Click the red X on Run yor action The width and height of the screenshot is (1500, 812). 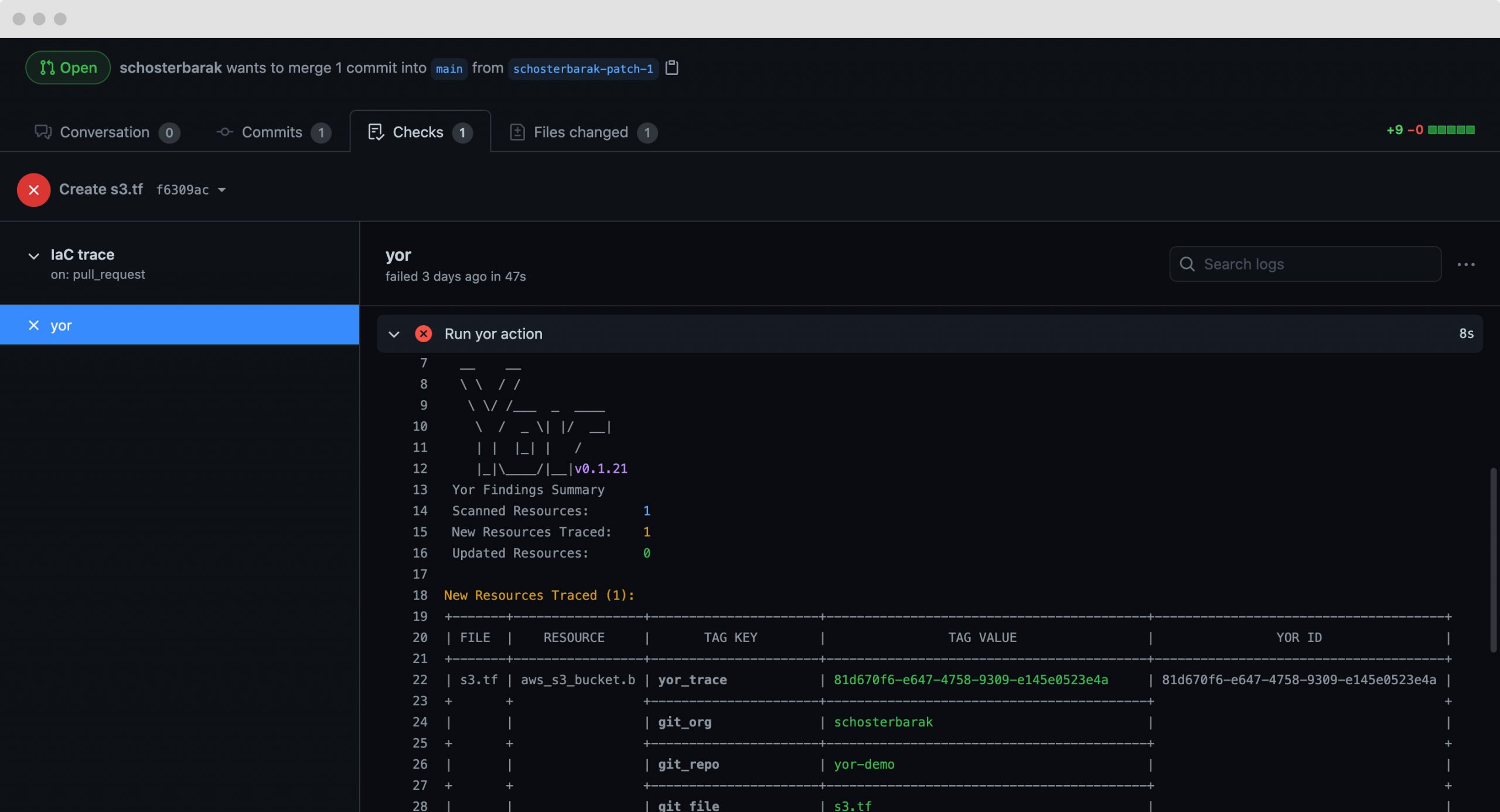pyautogui.click(x=424, y=333)
